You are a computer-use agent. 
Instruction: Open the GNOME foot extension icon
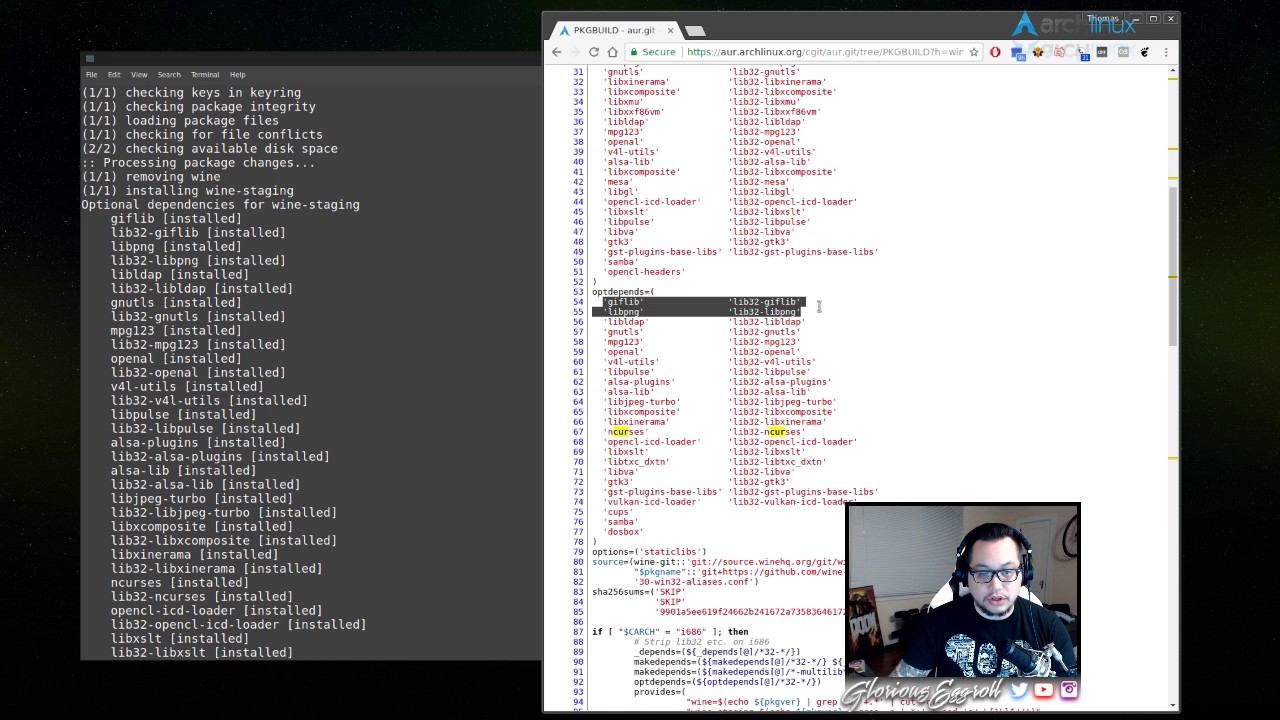(1145, 52)
